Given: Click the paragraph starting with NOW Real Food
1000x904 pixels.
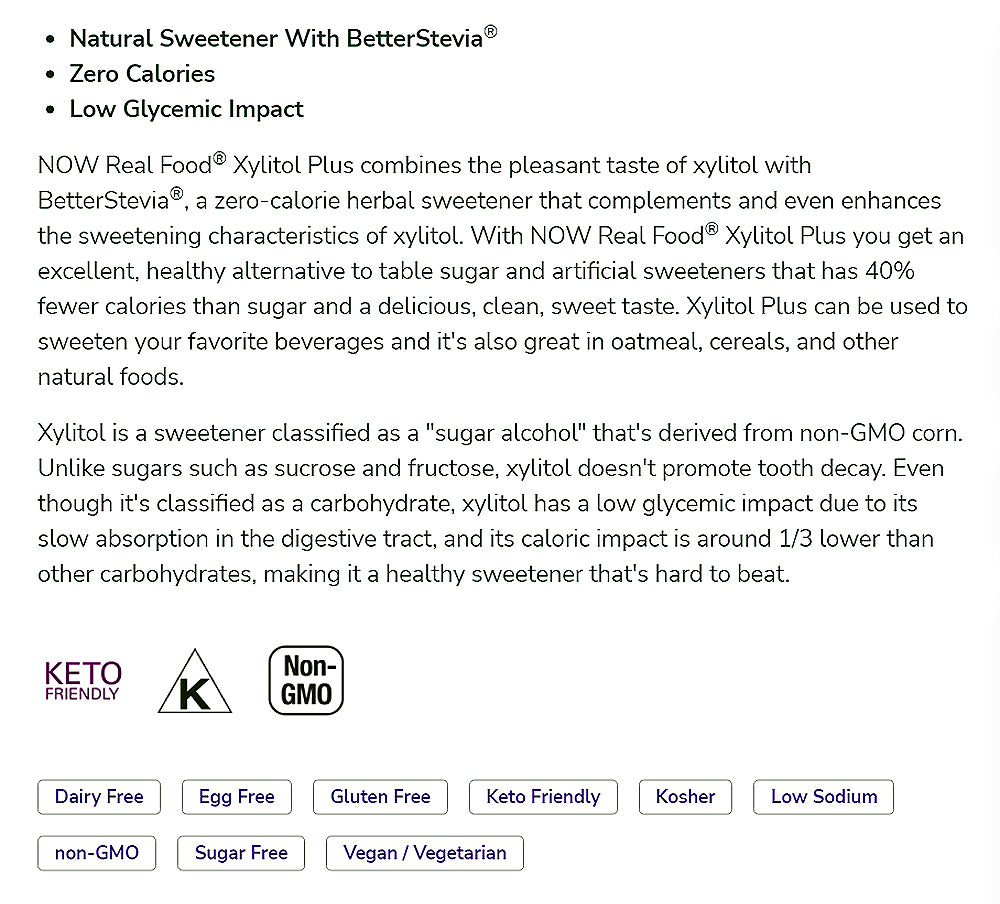Looking at the screenshot, I should [500, 270].
